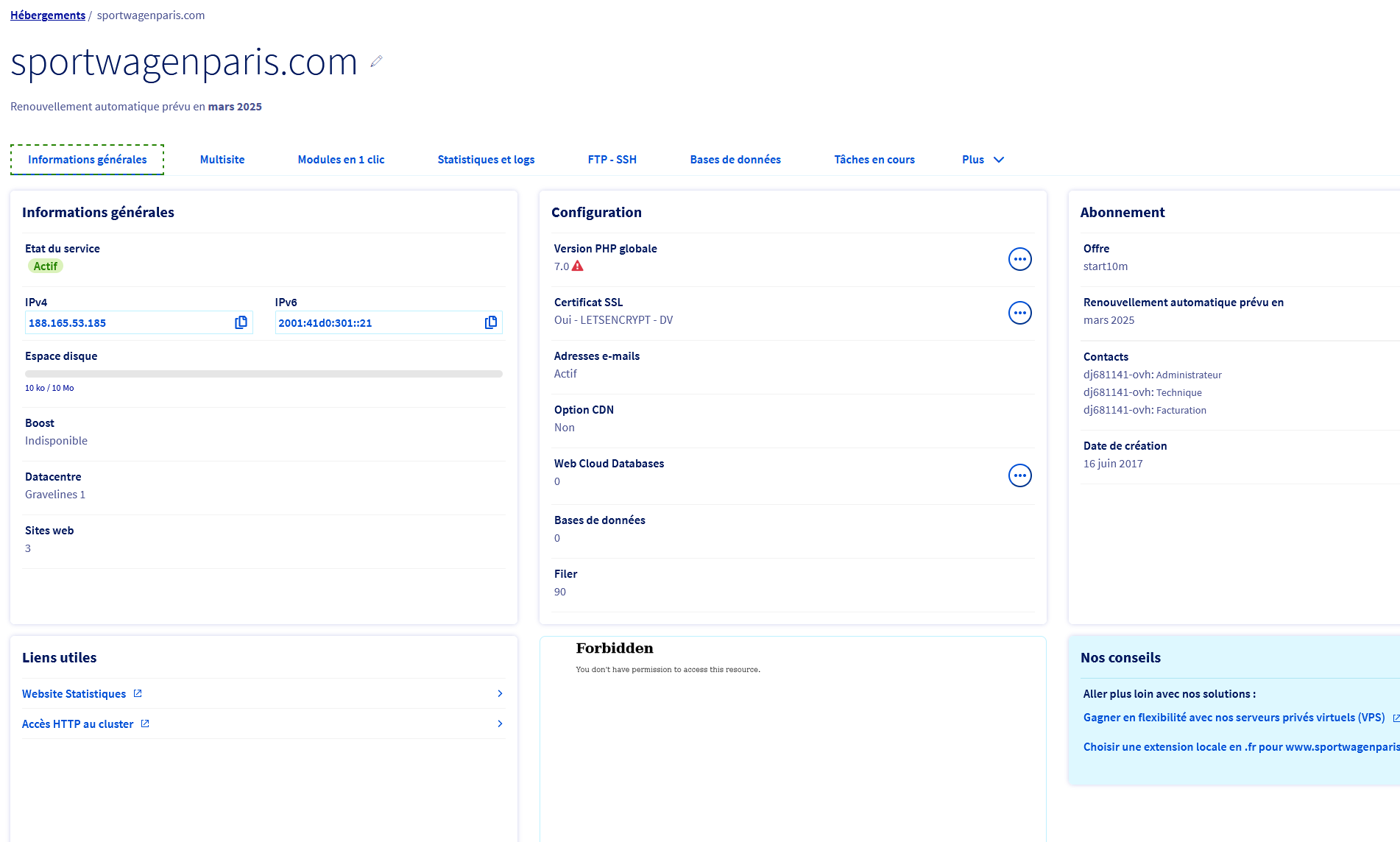This screenshot has width=1400, height=842.
Task: Open the VPS flexibility advice link
Action: (x=1234, y=717)
